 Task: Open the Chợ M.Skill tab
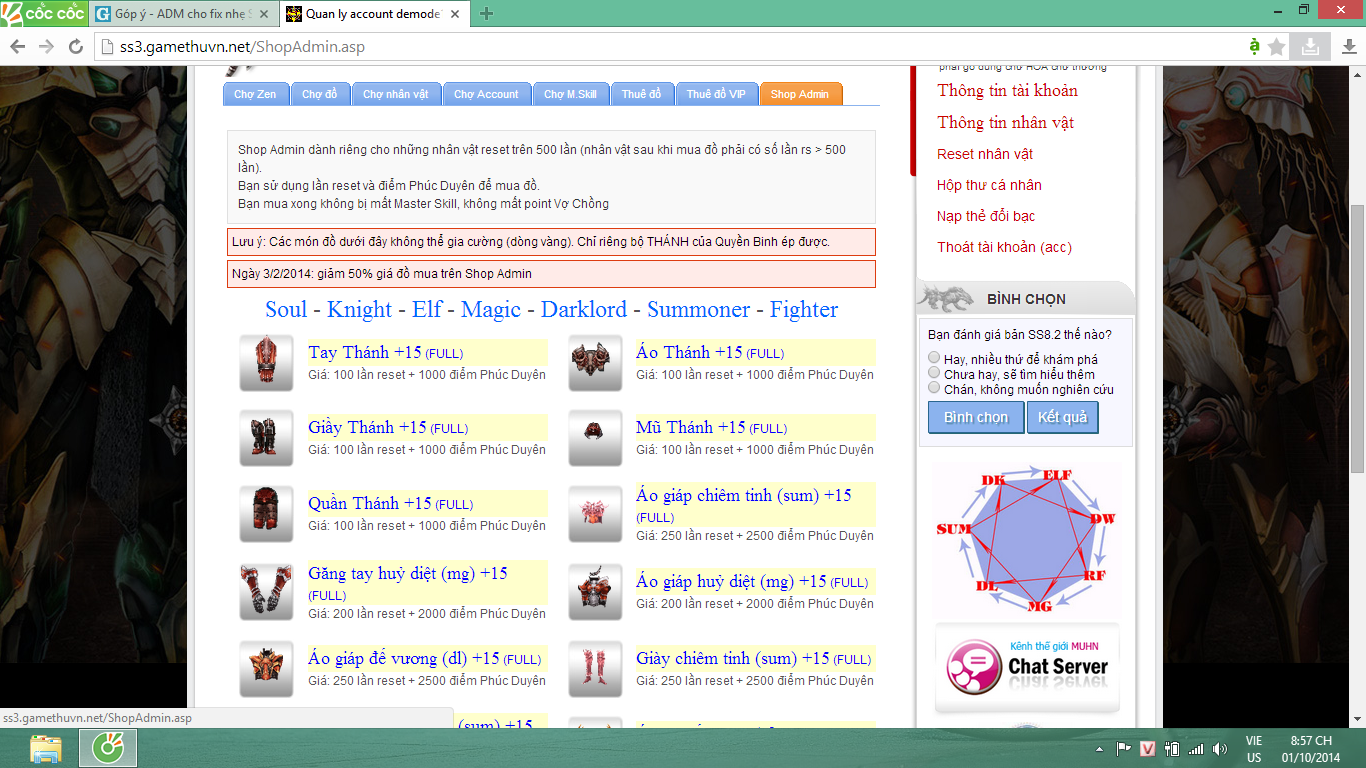(570, 94)
